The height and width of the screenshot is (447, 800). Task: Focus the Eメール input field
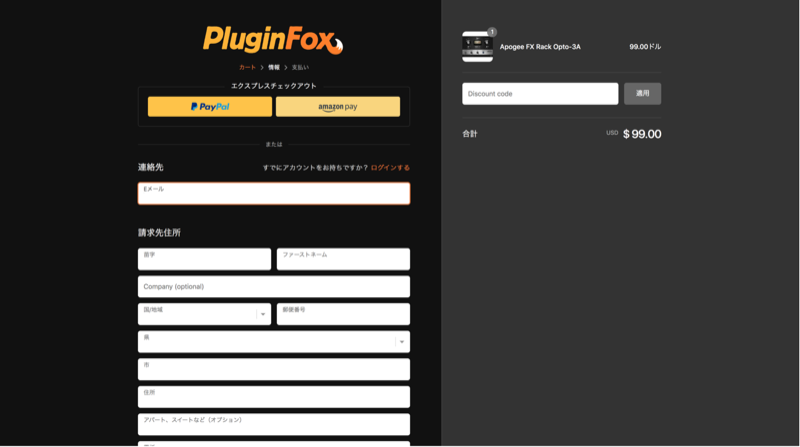[274, 193]
